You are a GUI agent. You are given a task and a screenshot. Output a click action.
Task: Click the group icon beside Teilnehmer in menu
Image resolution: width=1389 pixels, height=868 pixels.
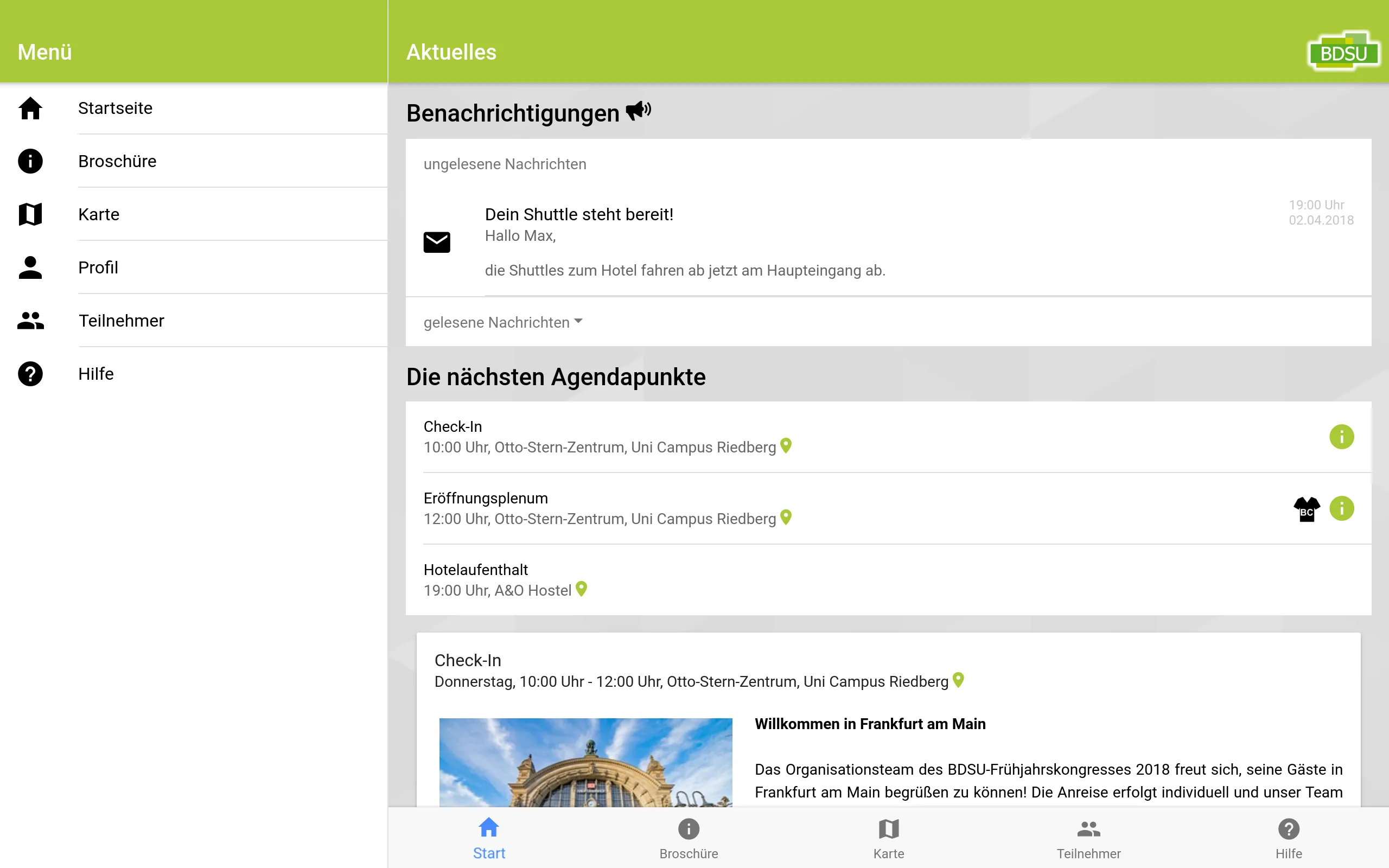pyautogui.click(x=30, y=320)
